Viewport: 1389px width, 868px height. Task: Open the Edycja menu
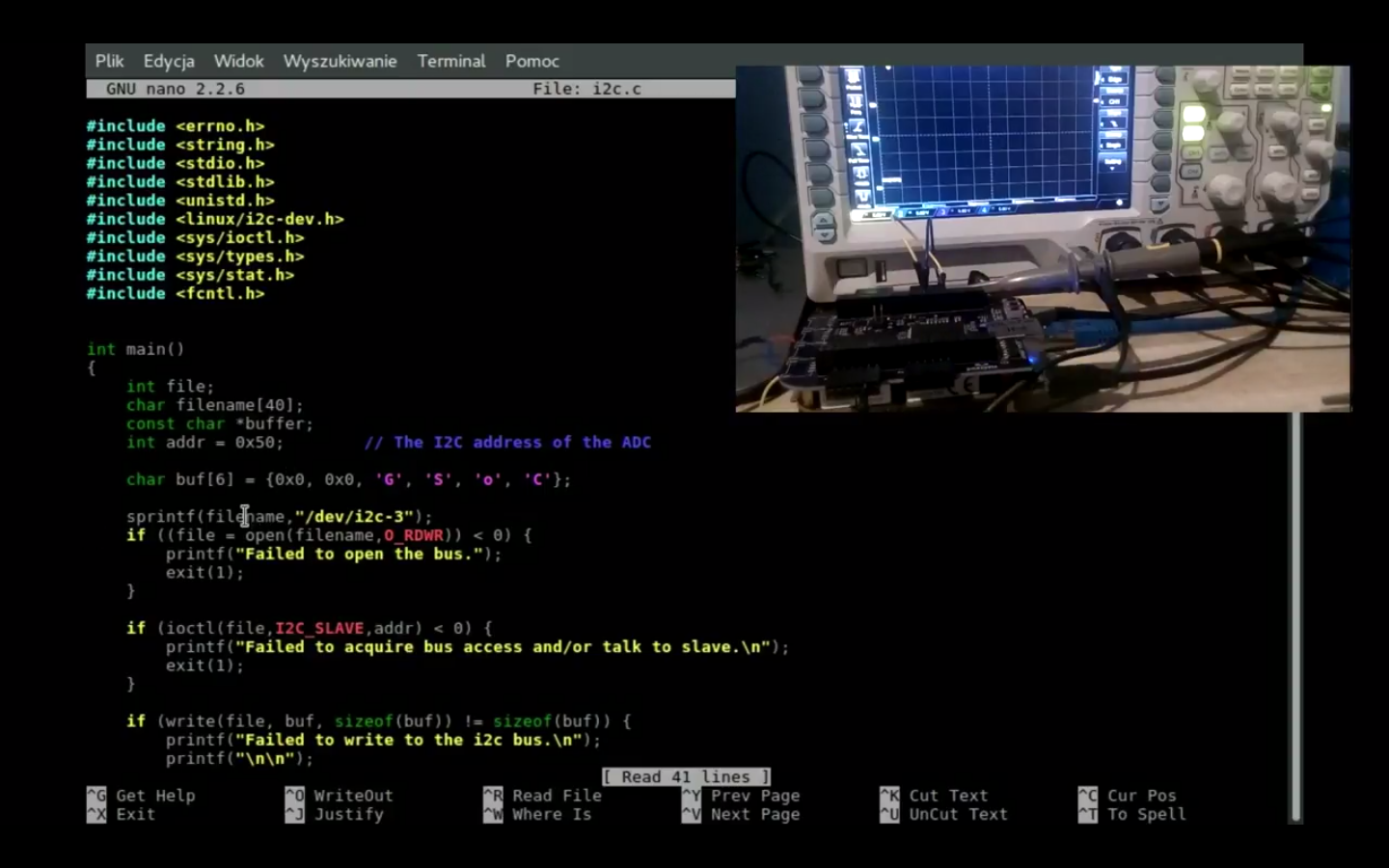[x=169, y=61]
